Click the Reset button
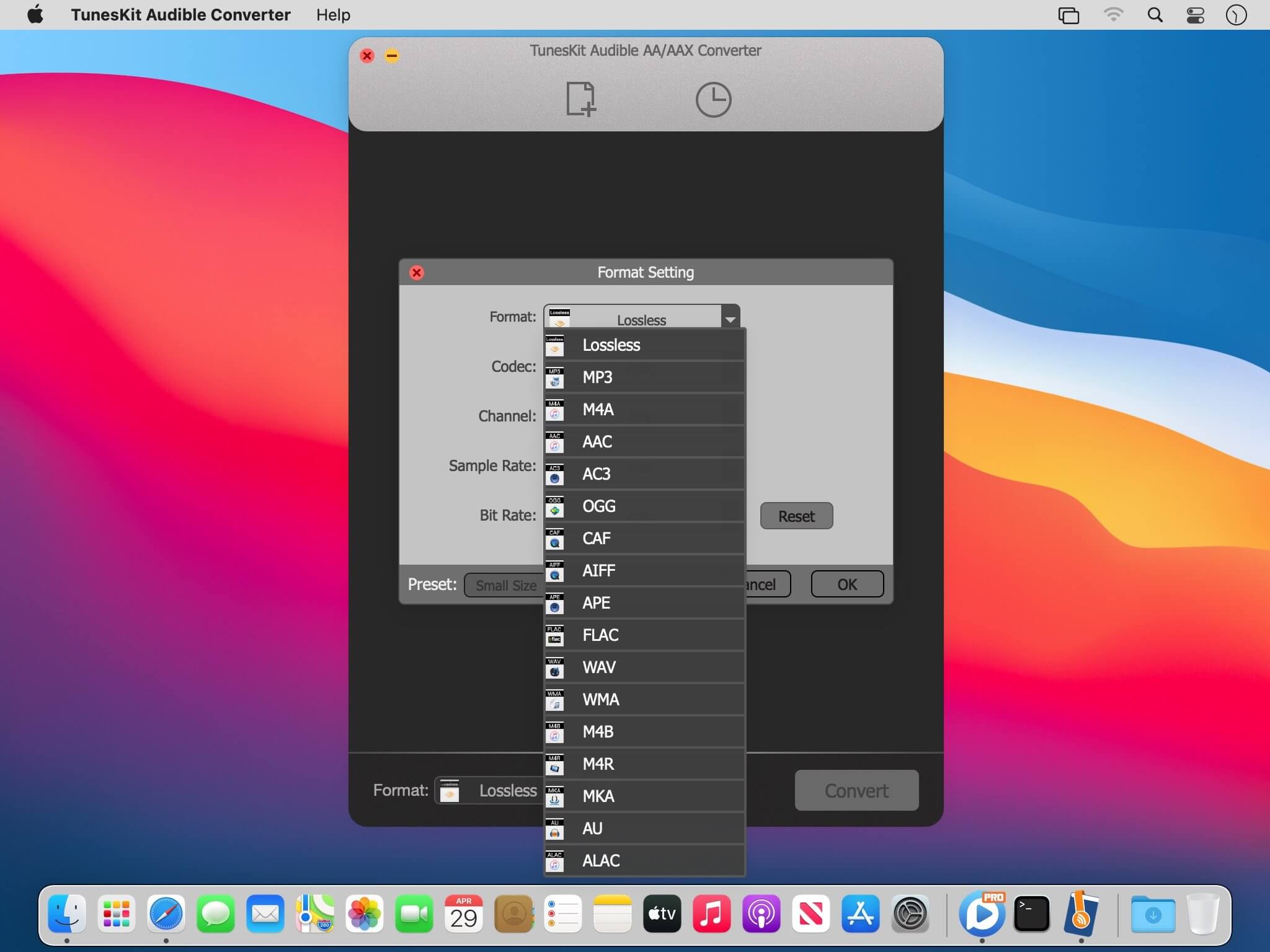The height and width of the screenshot is (952, 1270). point(796,516)
